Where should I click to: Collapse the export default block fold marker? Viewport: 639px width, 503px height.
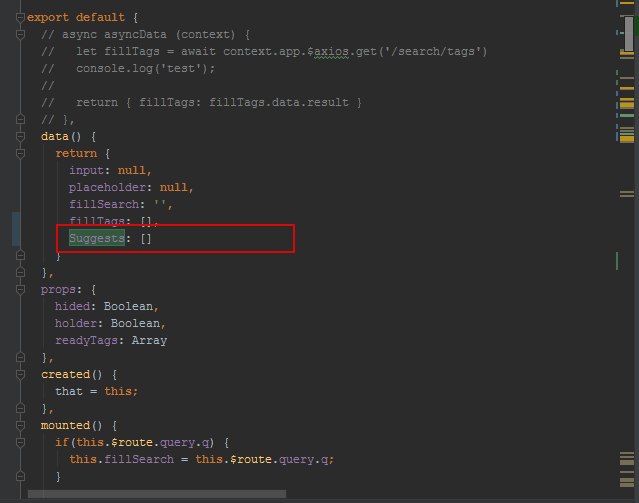point(20,18)
